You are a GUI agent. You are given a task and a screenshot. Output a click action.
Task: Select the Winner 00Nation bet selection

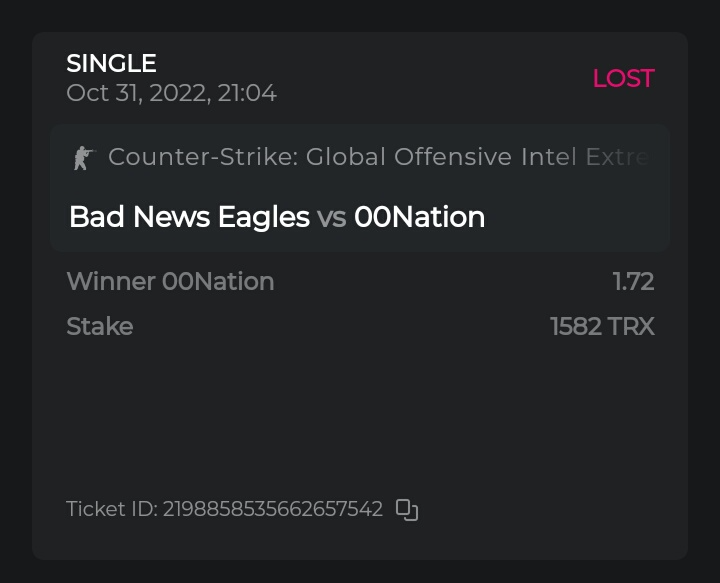170,282
